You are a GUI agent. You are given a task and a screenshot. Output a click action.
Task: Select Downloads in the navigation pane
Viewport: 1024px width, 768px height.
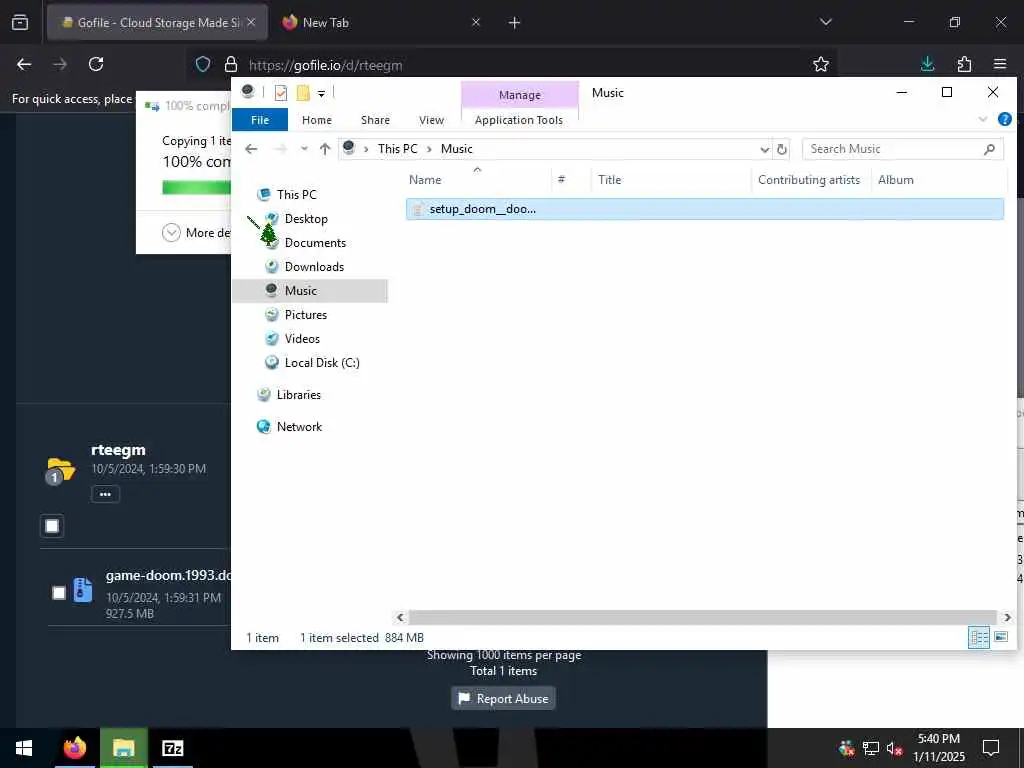tap(314, 266)
